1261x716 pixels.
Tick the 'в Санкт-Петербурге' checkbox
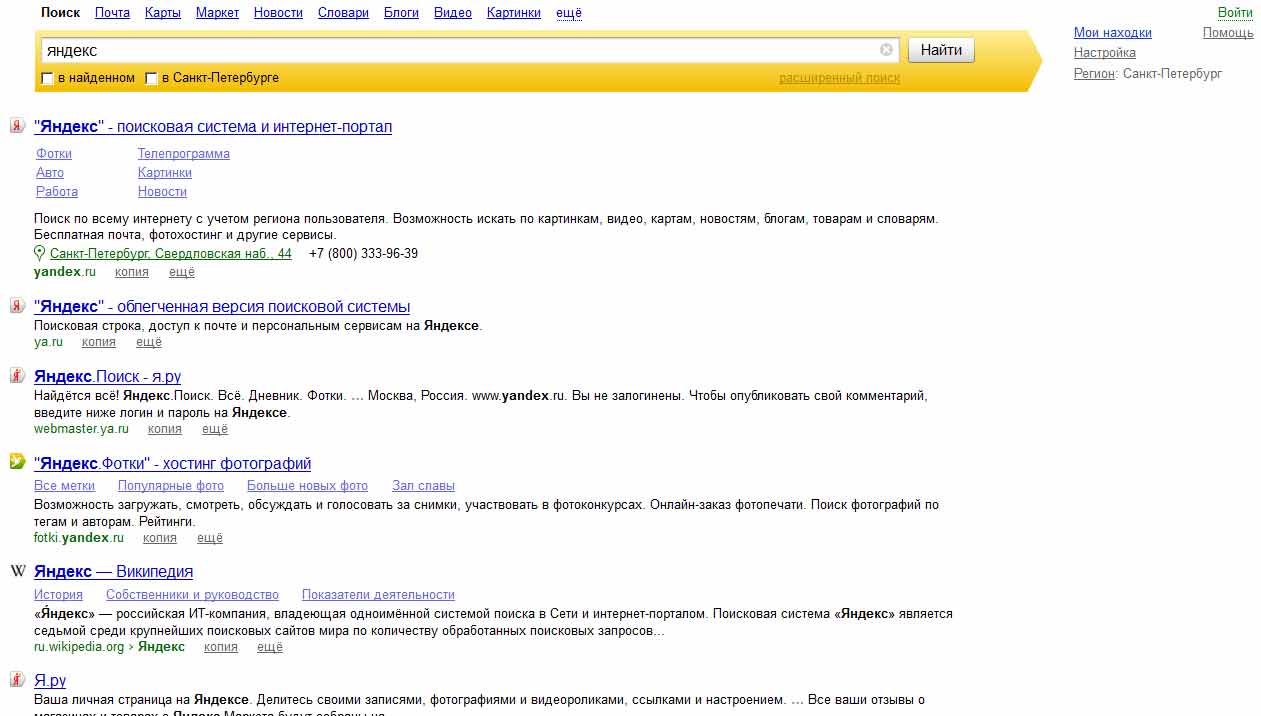152,78
